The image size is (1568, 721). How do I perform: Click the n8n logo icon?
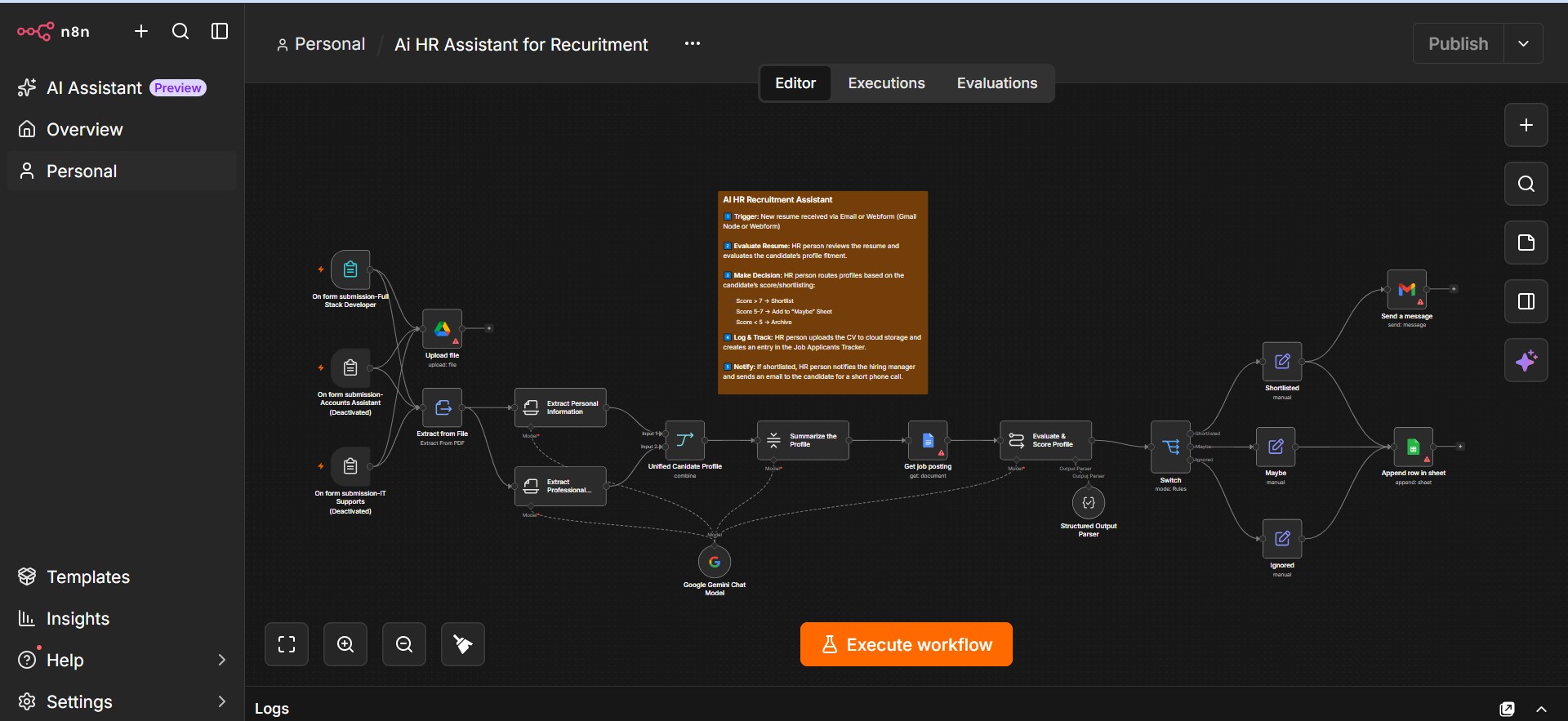pos(36,31)
